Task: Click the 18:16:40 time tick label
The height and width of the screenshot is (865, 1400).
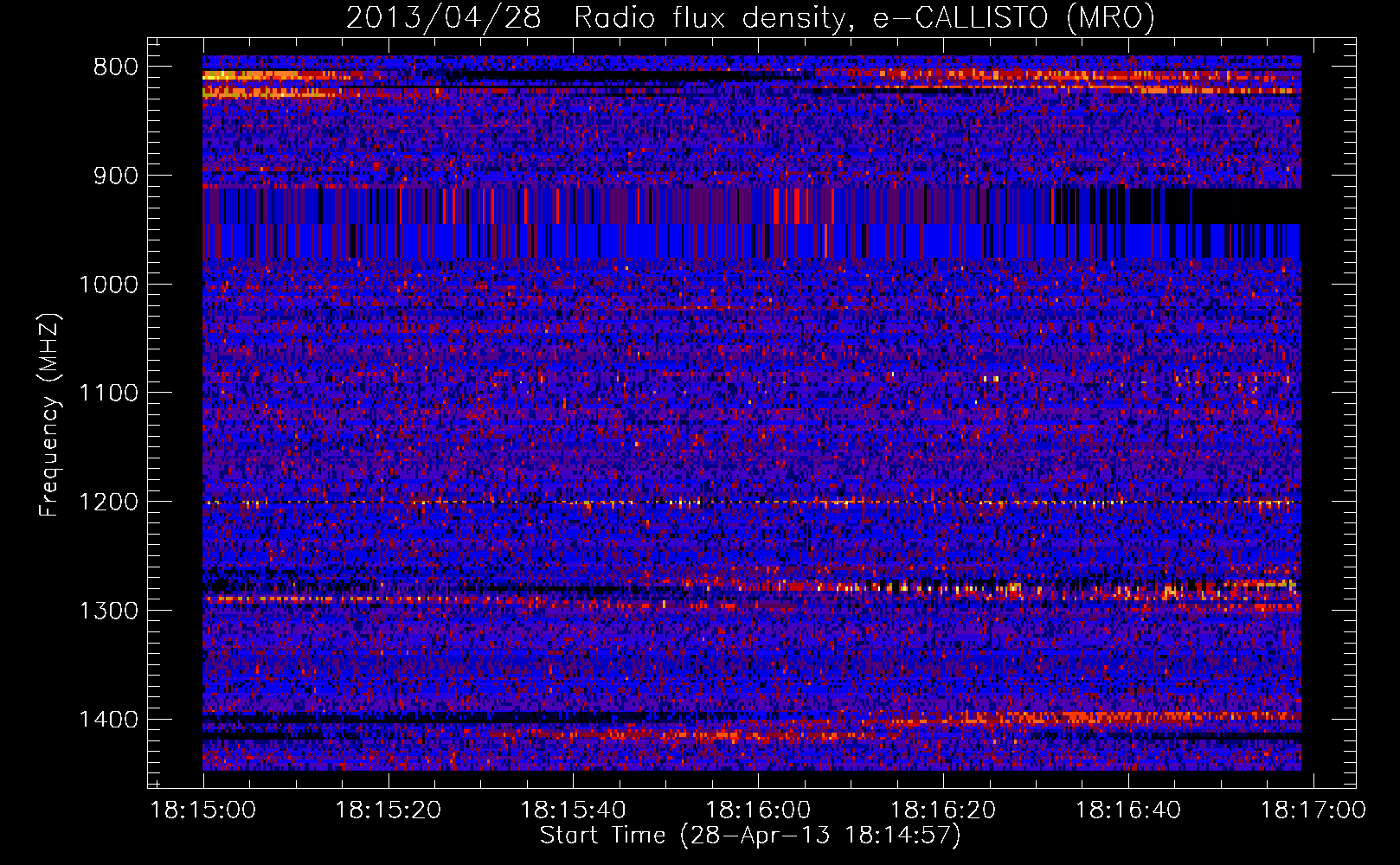Action: [1128, 811]
